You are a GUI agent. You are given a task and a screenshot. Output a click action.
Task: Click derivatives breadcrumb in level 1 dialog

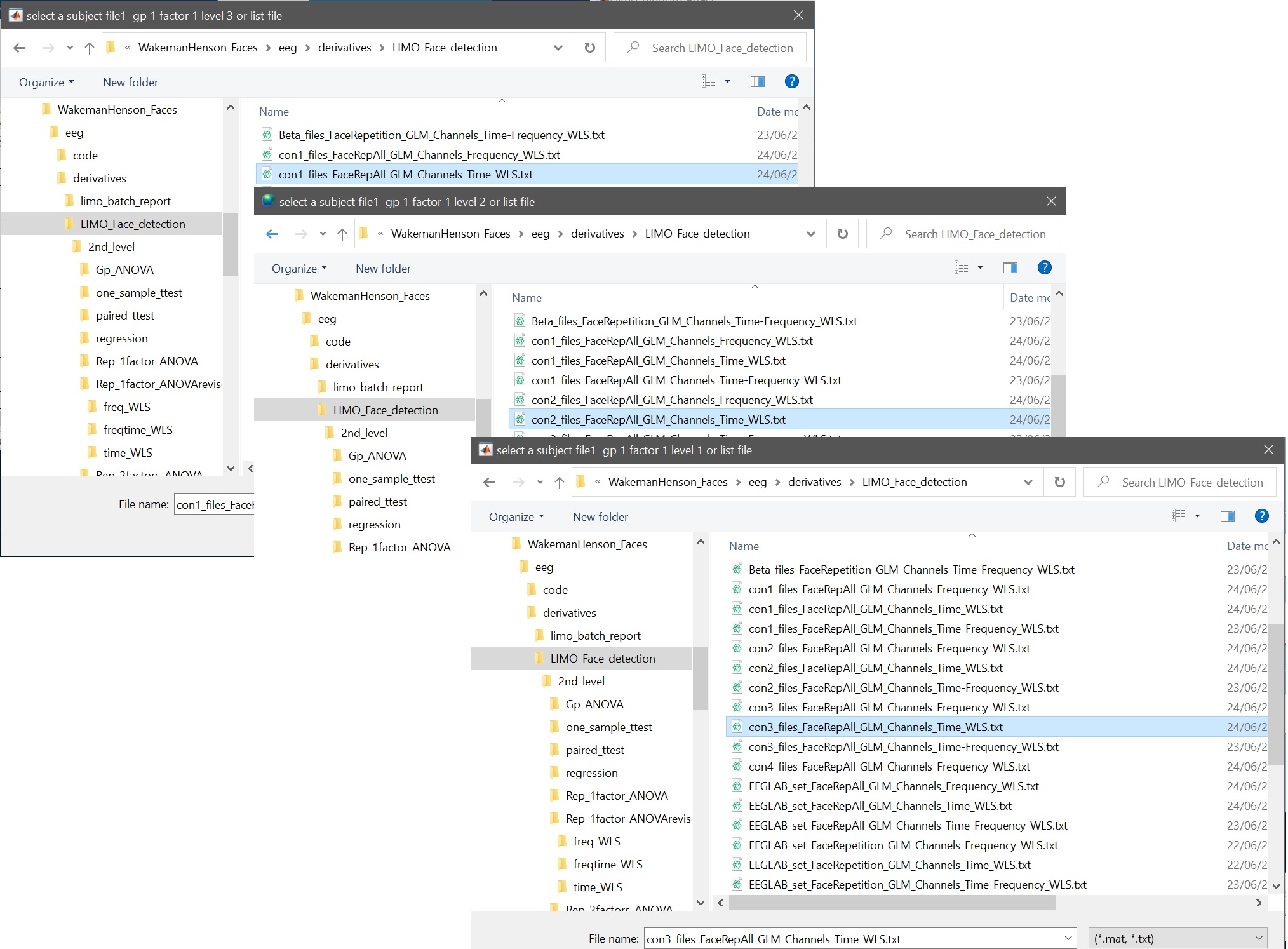pyautogui.click(x=814, y=482)
